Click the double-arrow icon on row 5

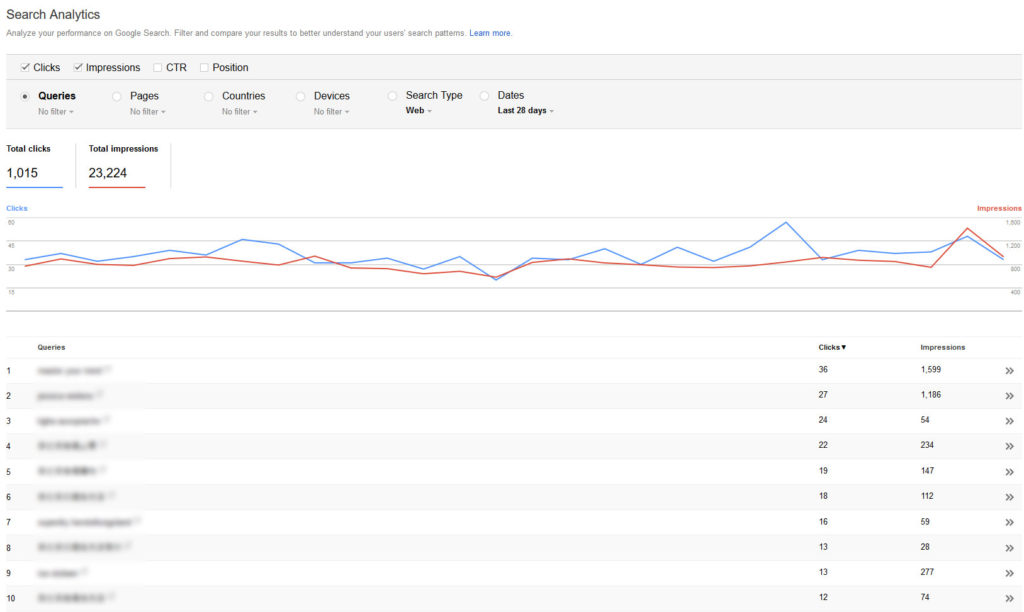click(x=1008, y=471)
